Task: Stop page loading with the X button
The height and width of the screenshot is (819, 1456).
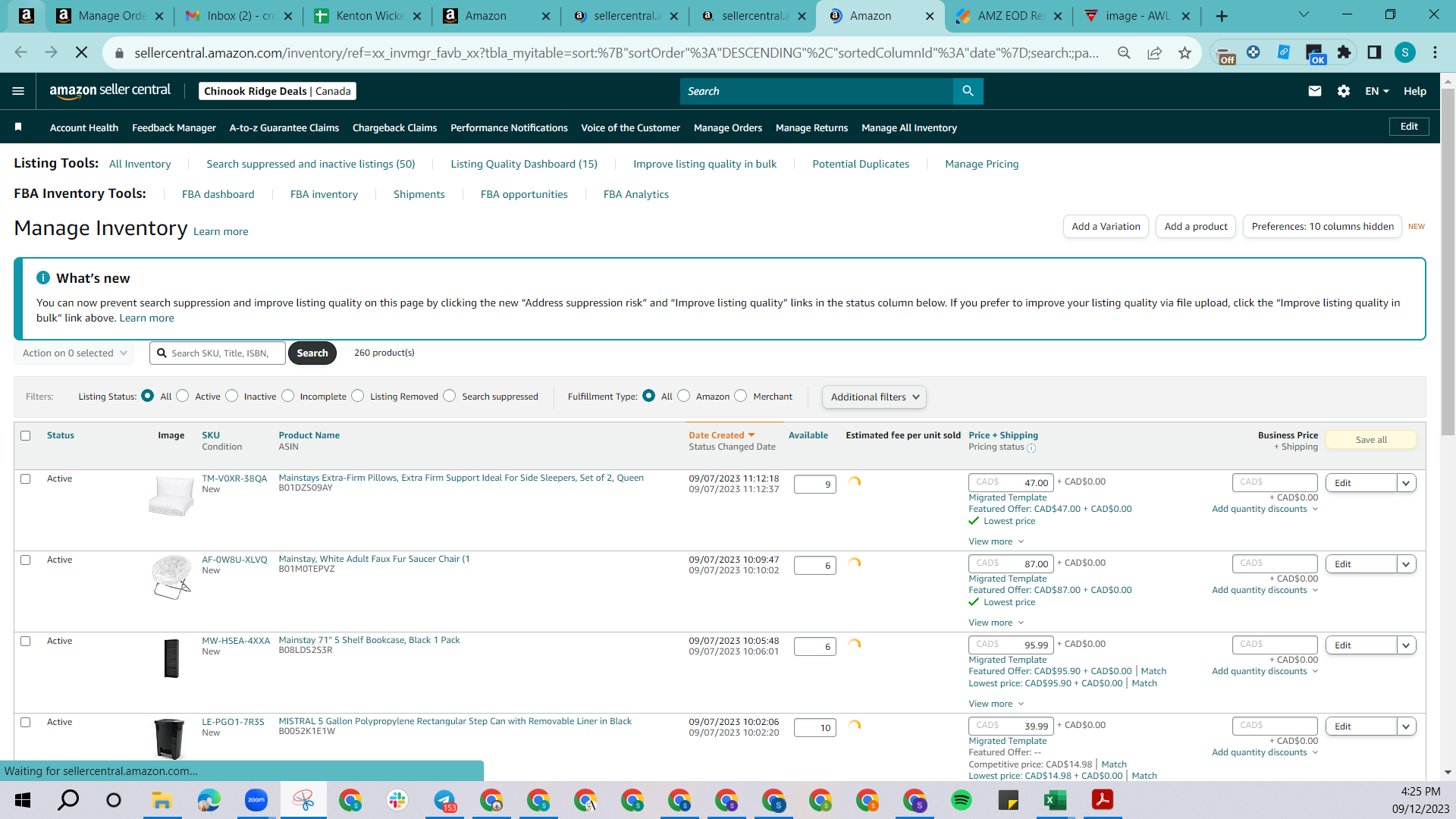Action: 81,52
